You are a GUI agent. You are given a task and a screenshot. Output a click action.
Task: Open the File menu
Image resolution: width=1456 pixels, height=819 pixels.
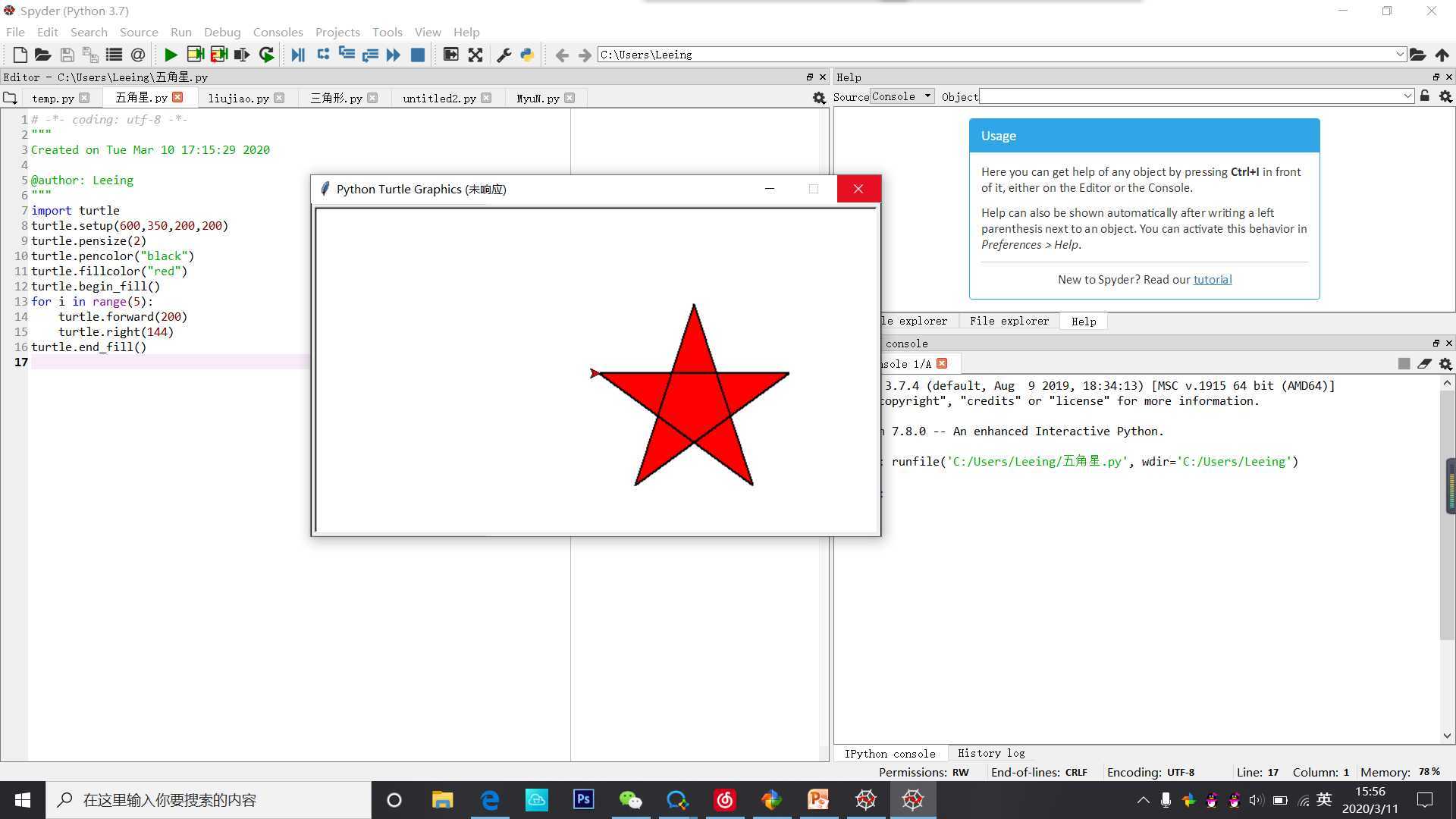[x=15, y=32]
